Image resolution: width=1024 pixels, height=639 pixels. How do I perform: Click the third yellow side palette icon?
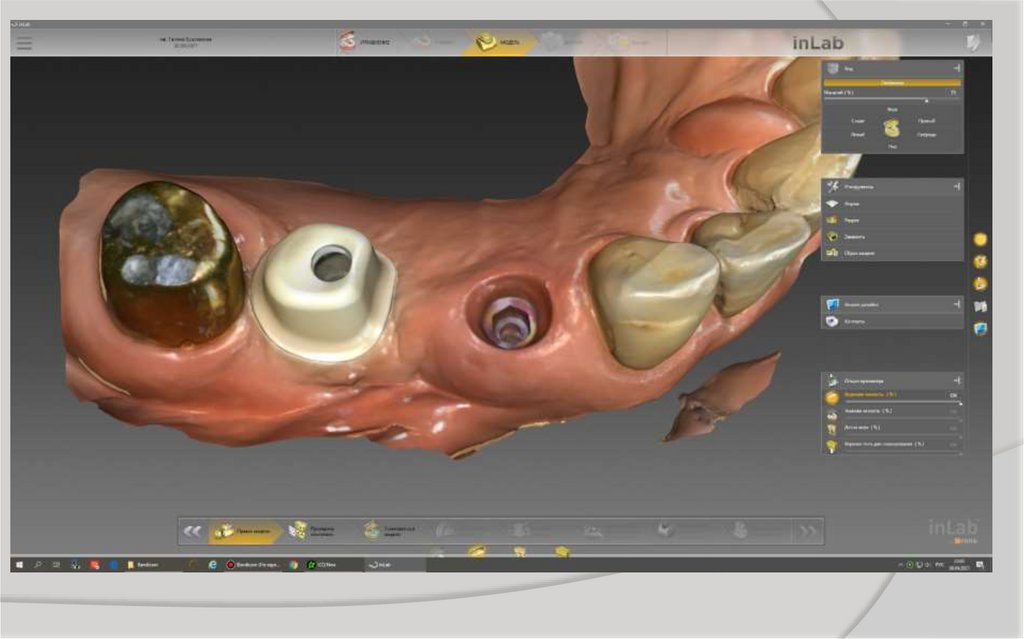pyautogui.click(x=980, y=284)
